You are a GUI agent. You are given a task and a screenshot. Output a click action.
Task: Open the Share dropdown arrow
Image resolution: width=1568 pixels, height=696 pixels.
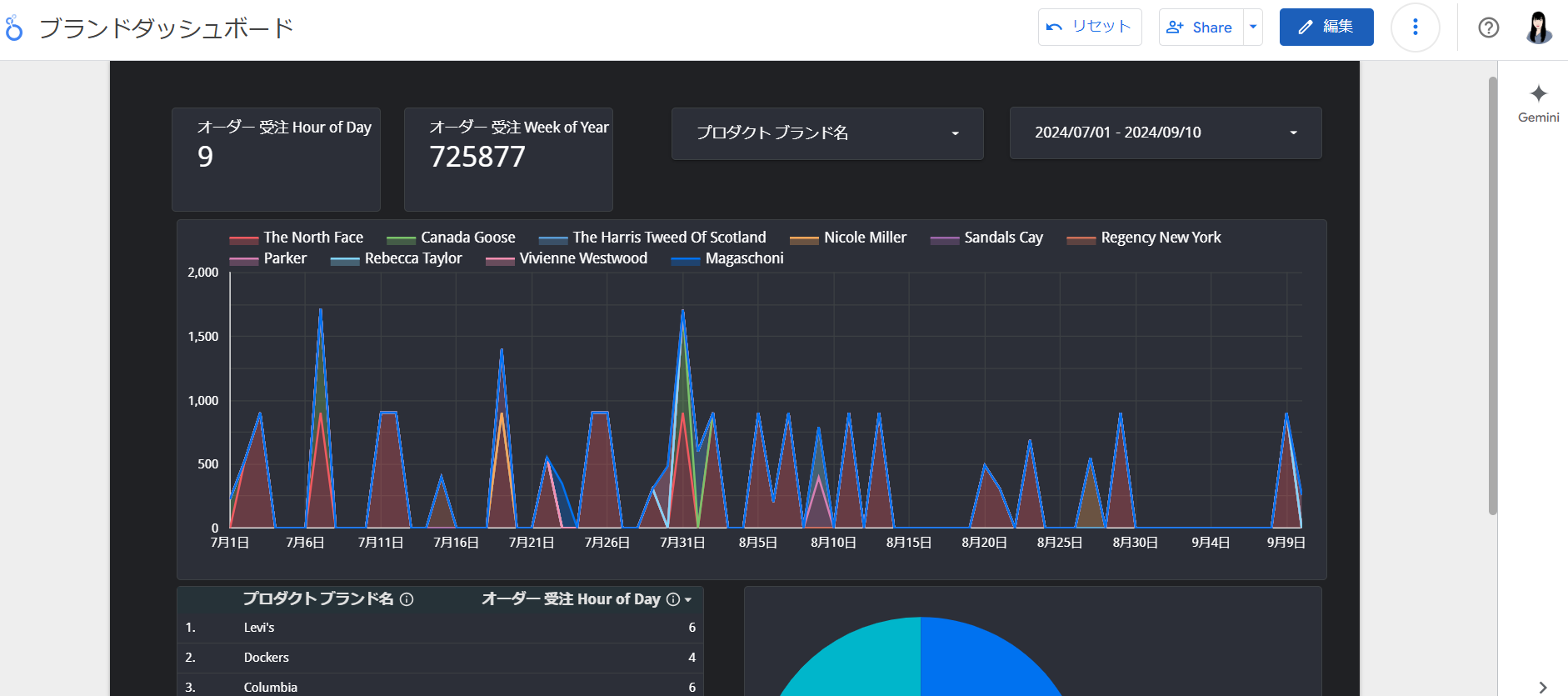pos(1253,27)
